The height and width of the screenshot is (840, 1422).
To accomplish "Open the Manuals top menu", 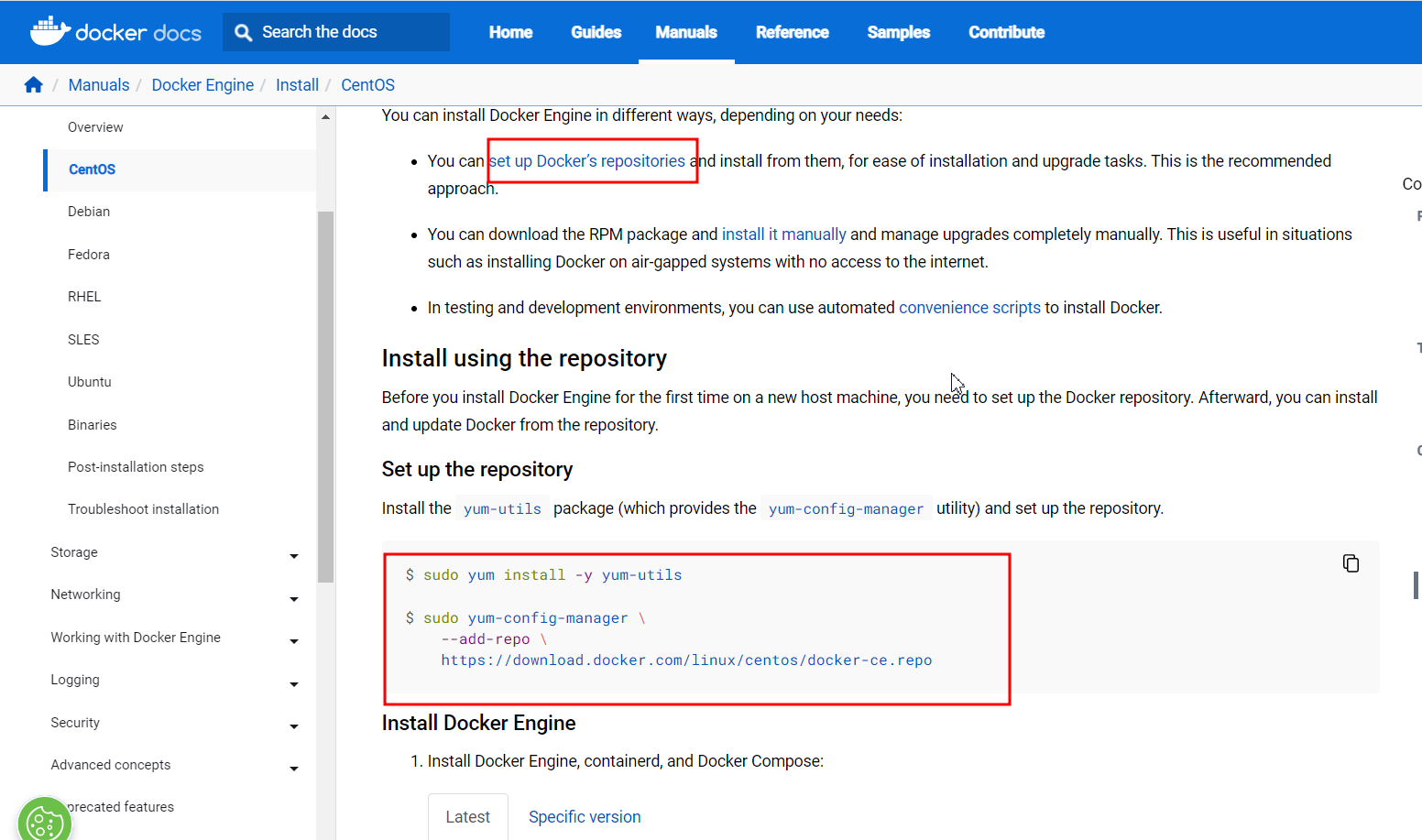I will pos(686,32).
